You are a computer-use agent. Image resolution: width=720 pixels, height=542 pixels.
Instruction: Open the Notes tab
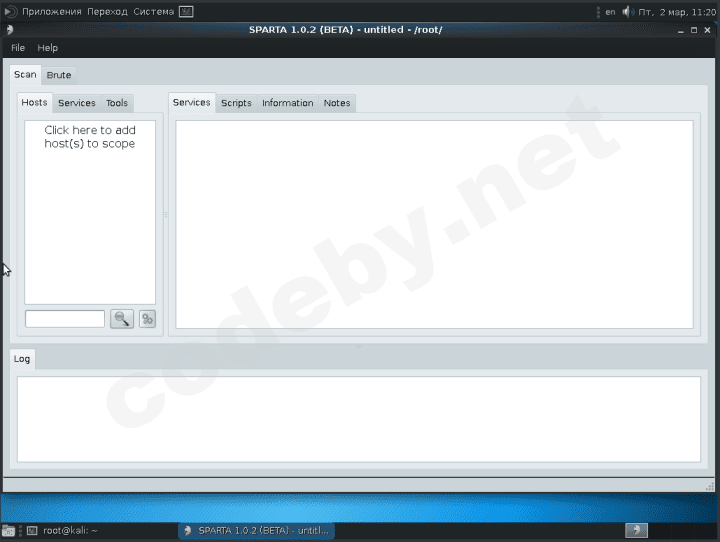[x=337, y=103]
